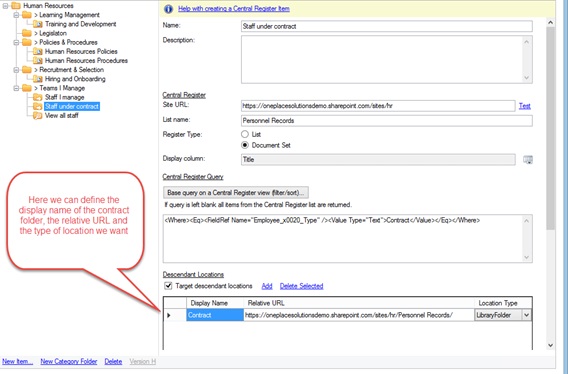Screen dimensions: 568x374
Task: Click the Human Resources root folder icon
Action: click(16, 6)
